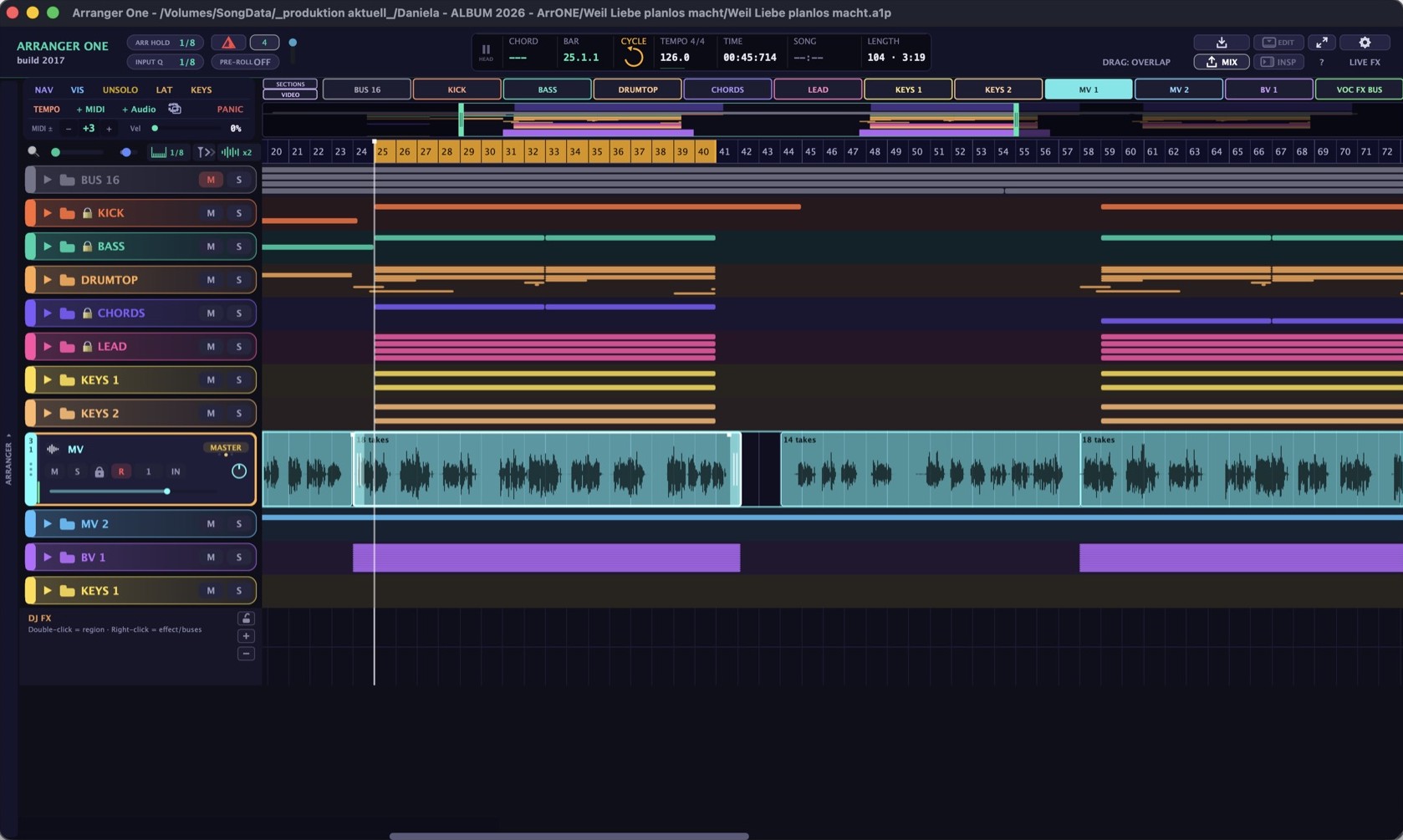
Task: Expand the CHORDS track folder
Action: click(48, 313)
